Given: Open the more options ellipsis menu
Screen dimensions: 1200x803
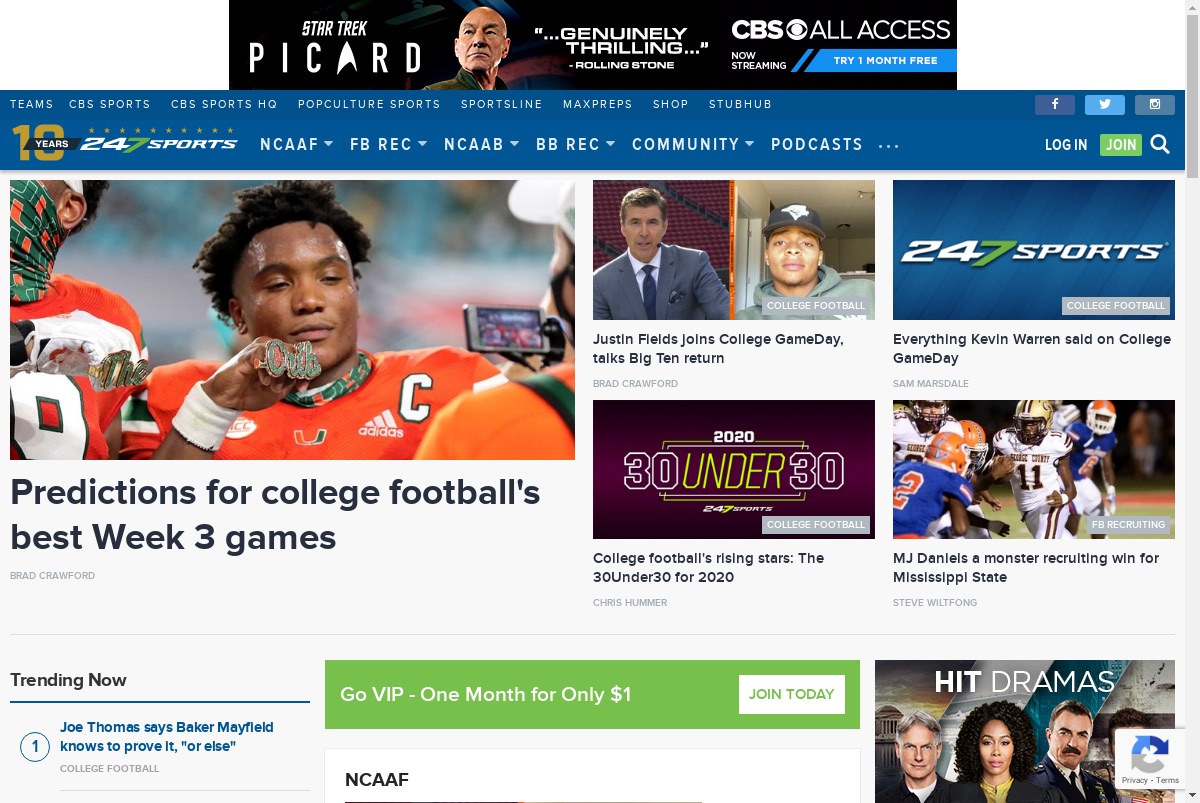Looking at the screenshot, I should pyautogui.click(x=889, y=146).
